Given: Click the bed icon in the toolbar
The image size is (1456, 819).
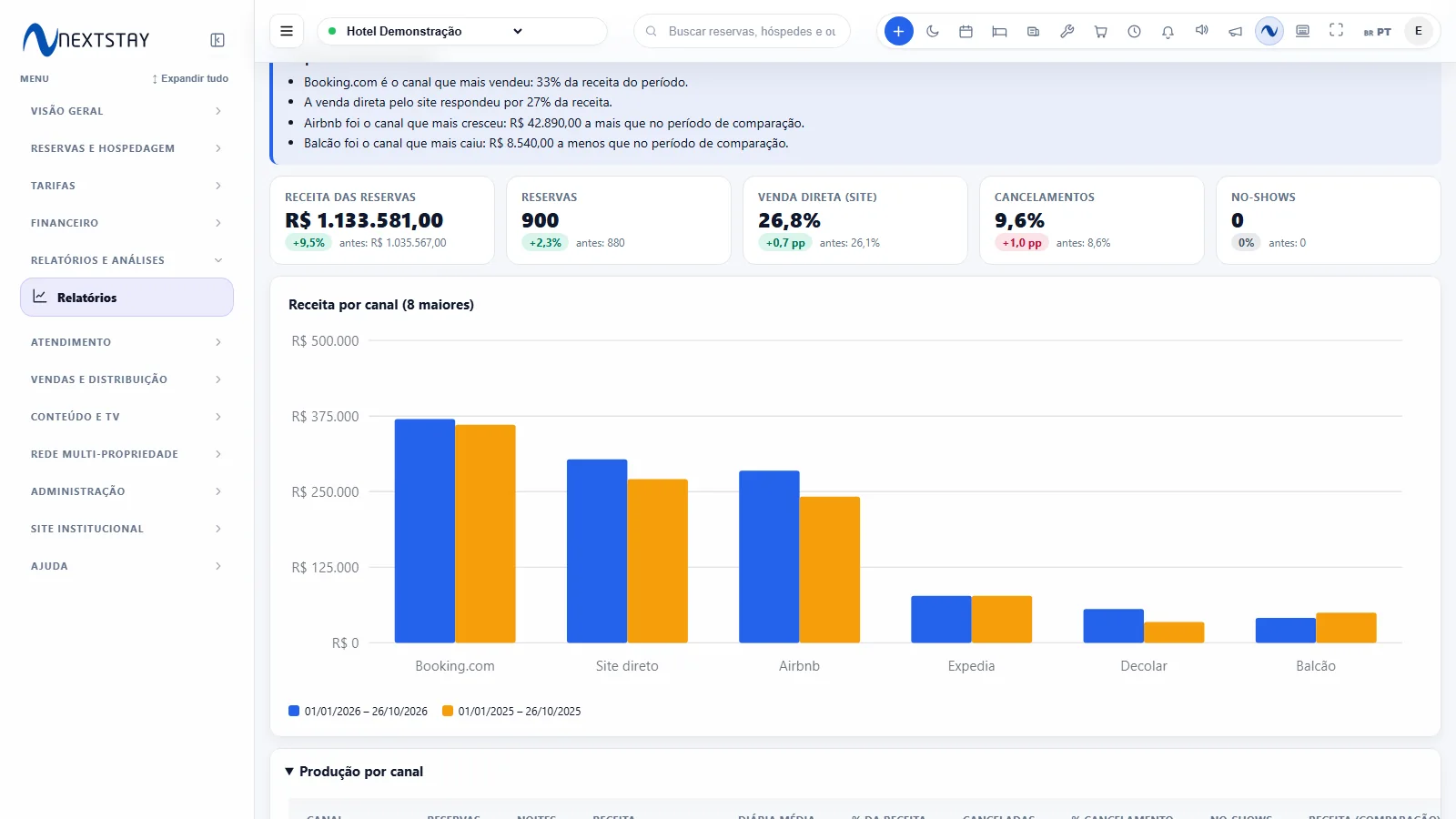Looking at the screenshot, I should point(999,31).
